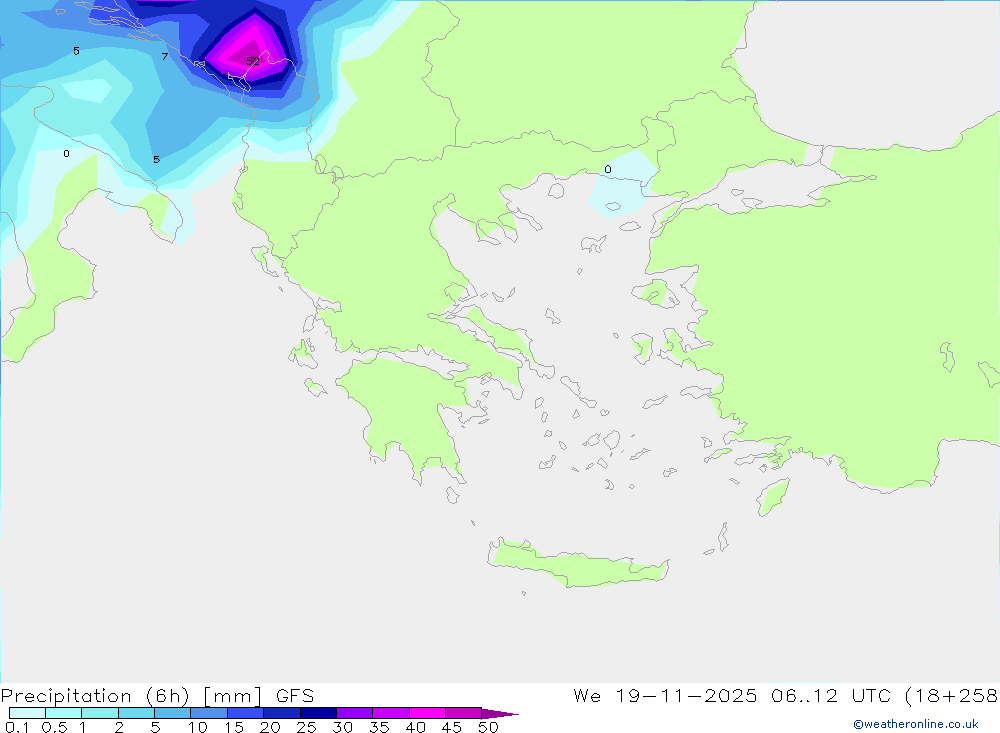Click the legend tick label '0.1'
This screenshot has width=1000, height=733.
point(17,727)
